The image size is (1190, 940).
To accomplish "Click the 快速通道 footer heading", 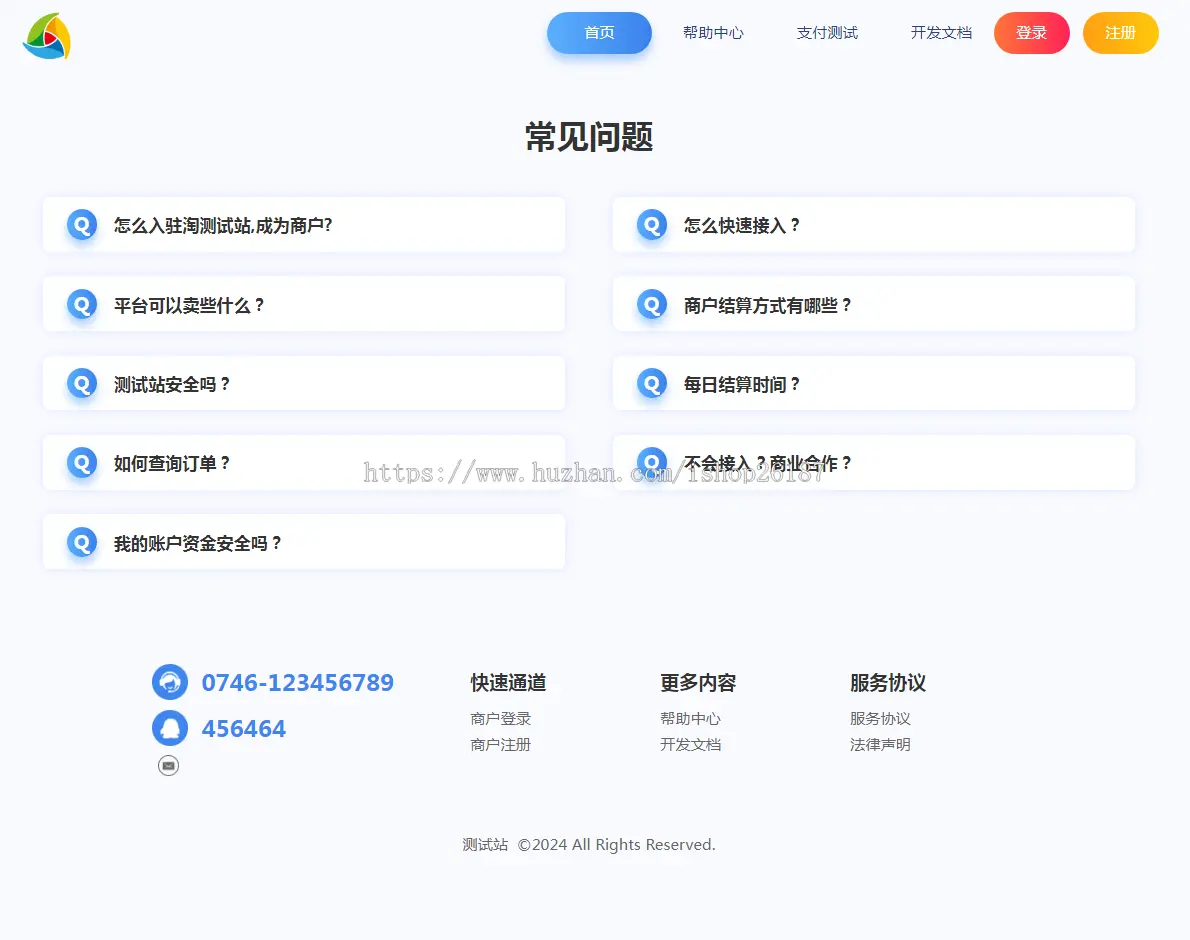I will (508, 683).
